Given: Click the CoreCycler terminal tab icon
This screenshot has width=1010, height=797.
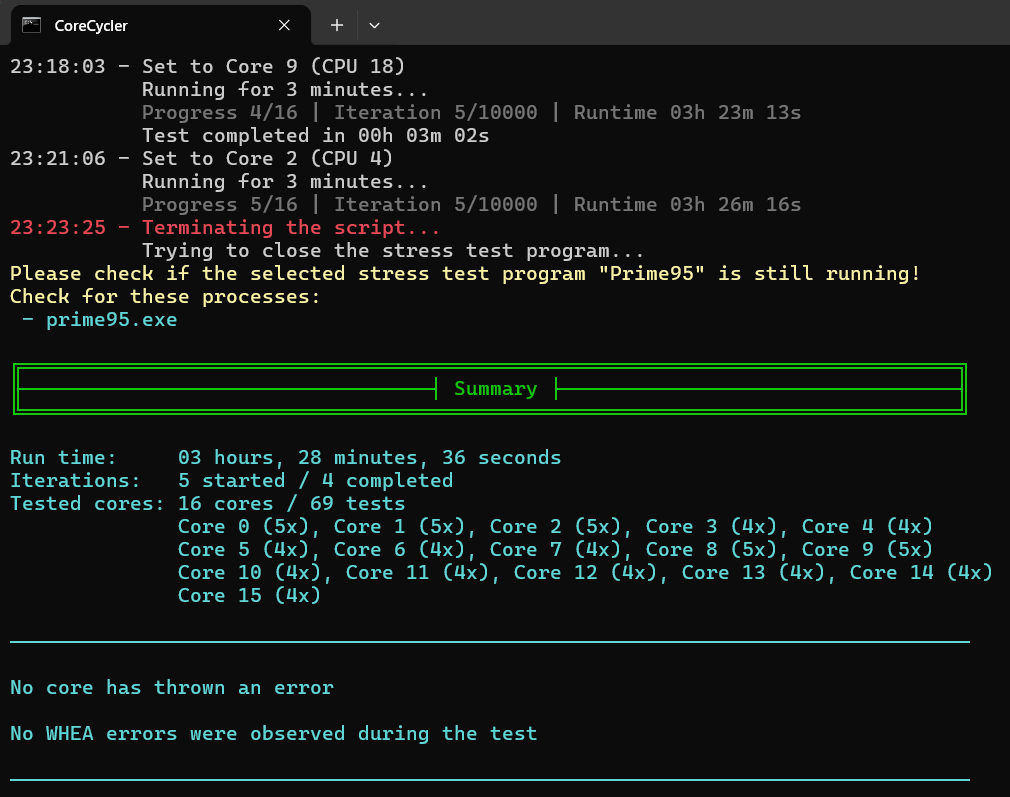Looking at the screenshot, I should (x=31, y=25).
